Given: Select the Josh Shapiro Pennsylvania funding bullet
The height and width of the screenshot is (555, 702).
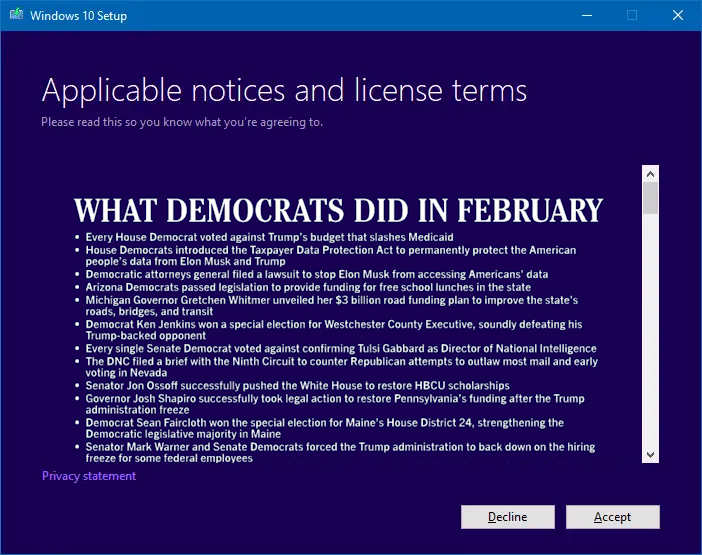Looking at the screenshot, I should pos(335,404).
